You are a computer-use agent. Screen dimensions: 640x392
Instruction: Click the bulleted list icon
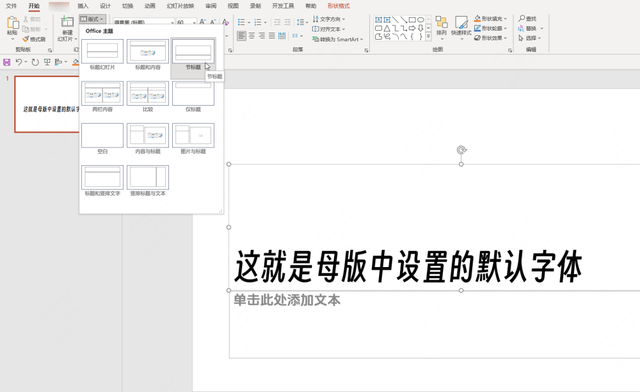point(241,22)
